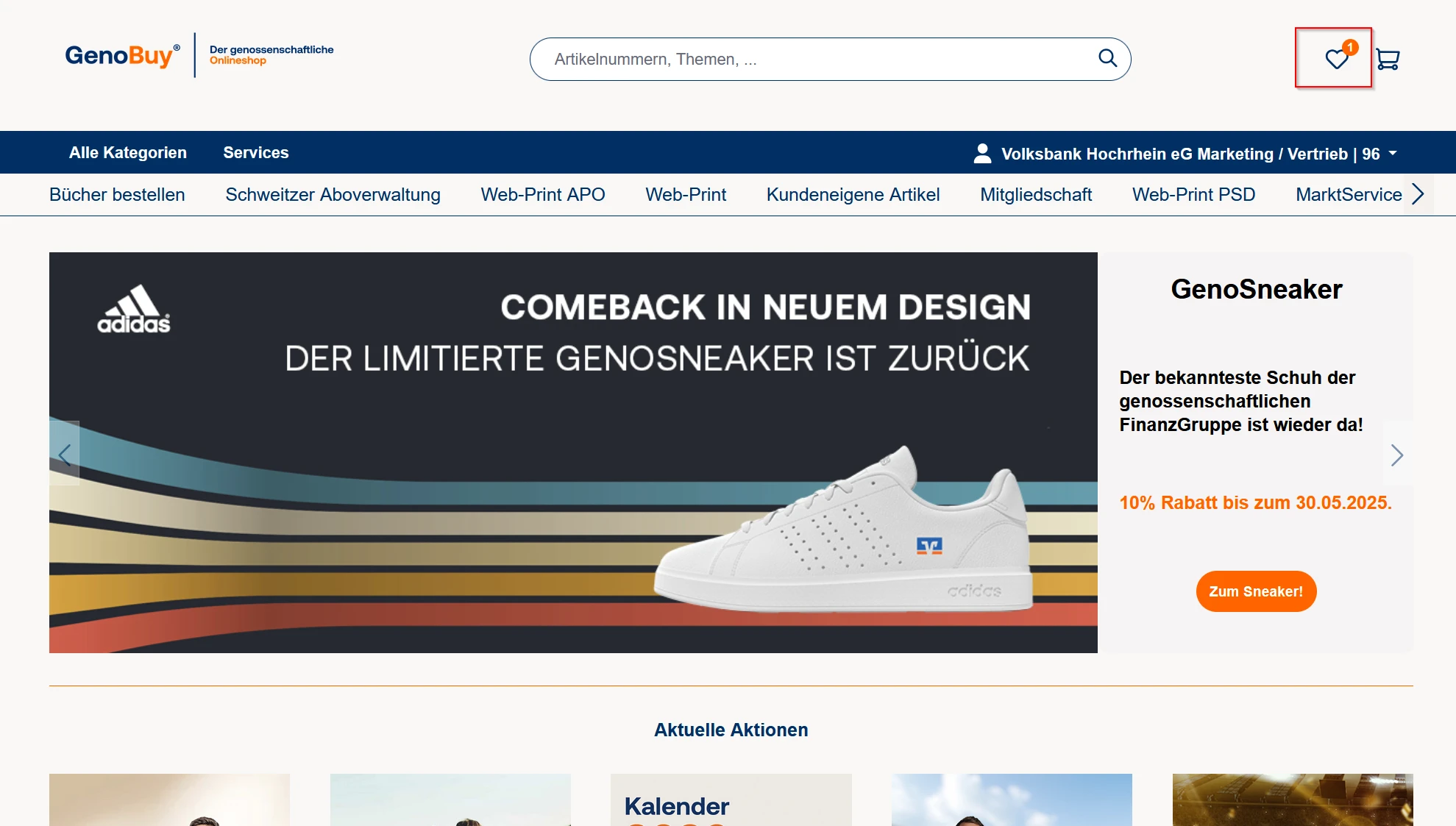Open the Services menu
This screenshot has height=826, width=1456.
click(256, 153)
